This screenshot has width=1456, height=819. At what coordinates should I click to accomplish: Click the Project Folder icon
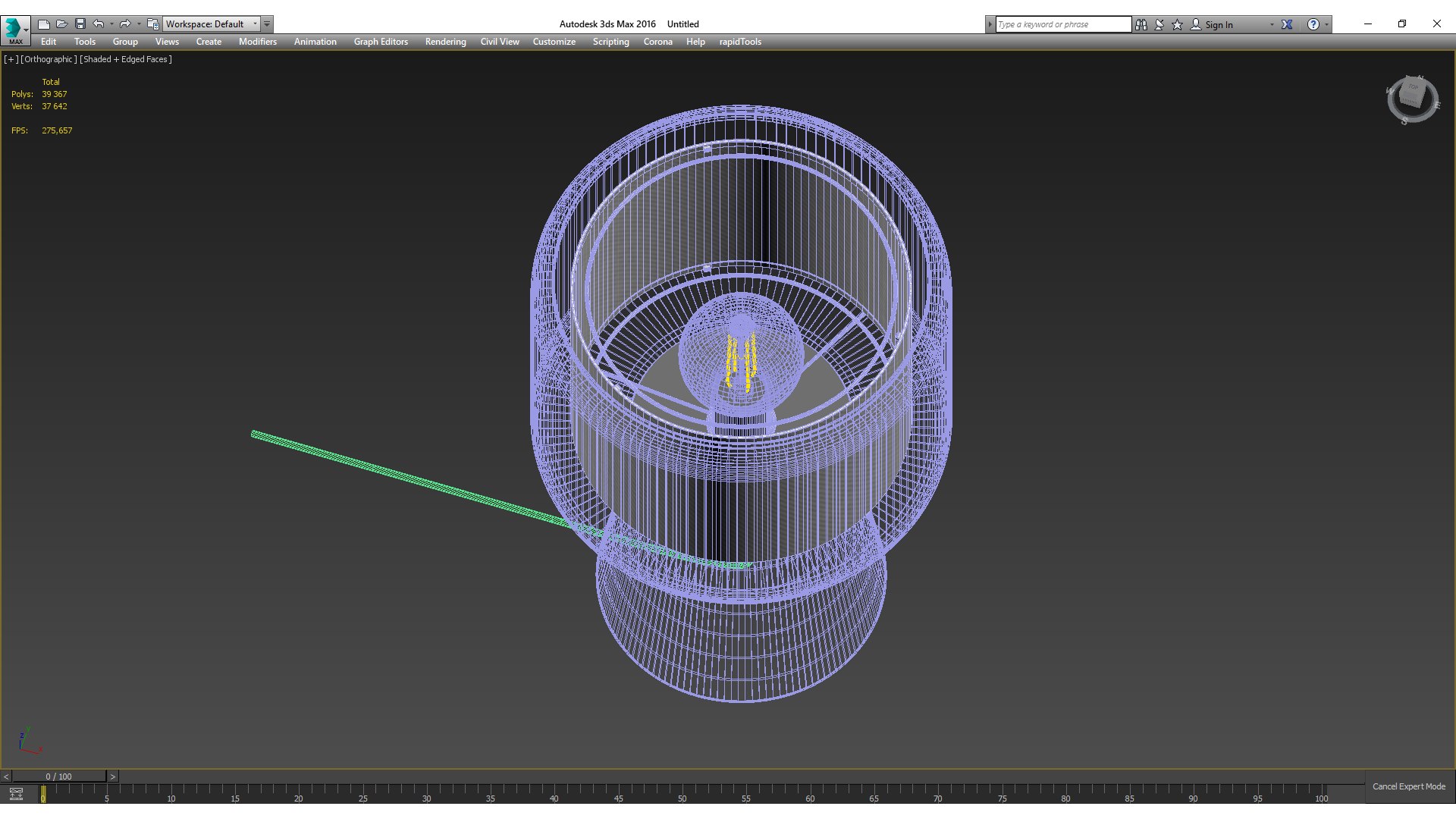(x=152, y=24)
